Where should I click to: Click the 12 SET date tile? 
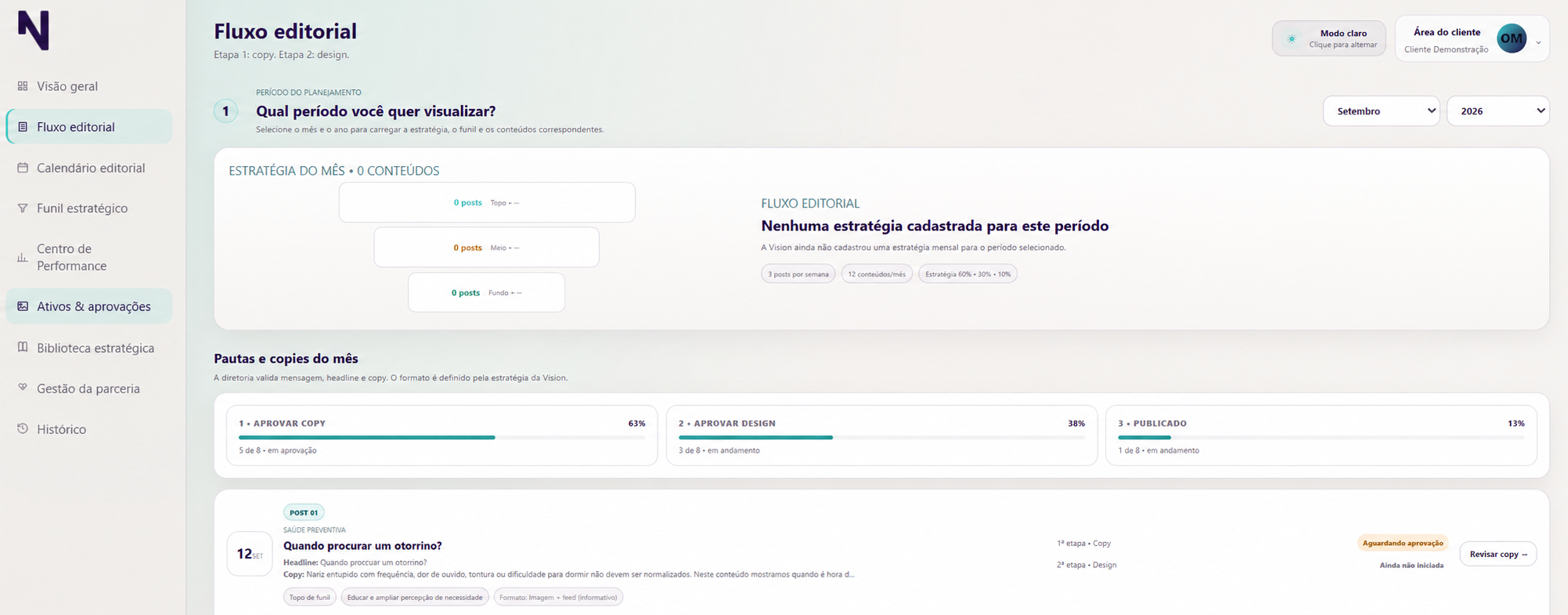tap(249, 554)
